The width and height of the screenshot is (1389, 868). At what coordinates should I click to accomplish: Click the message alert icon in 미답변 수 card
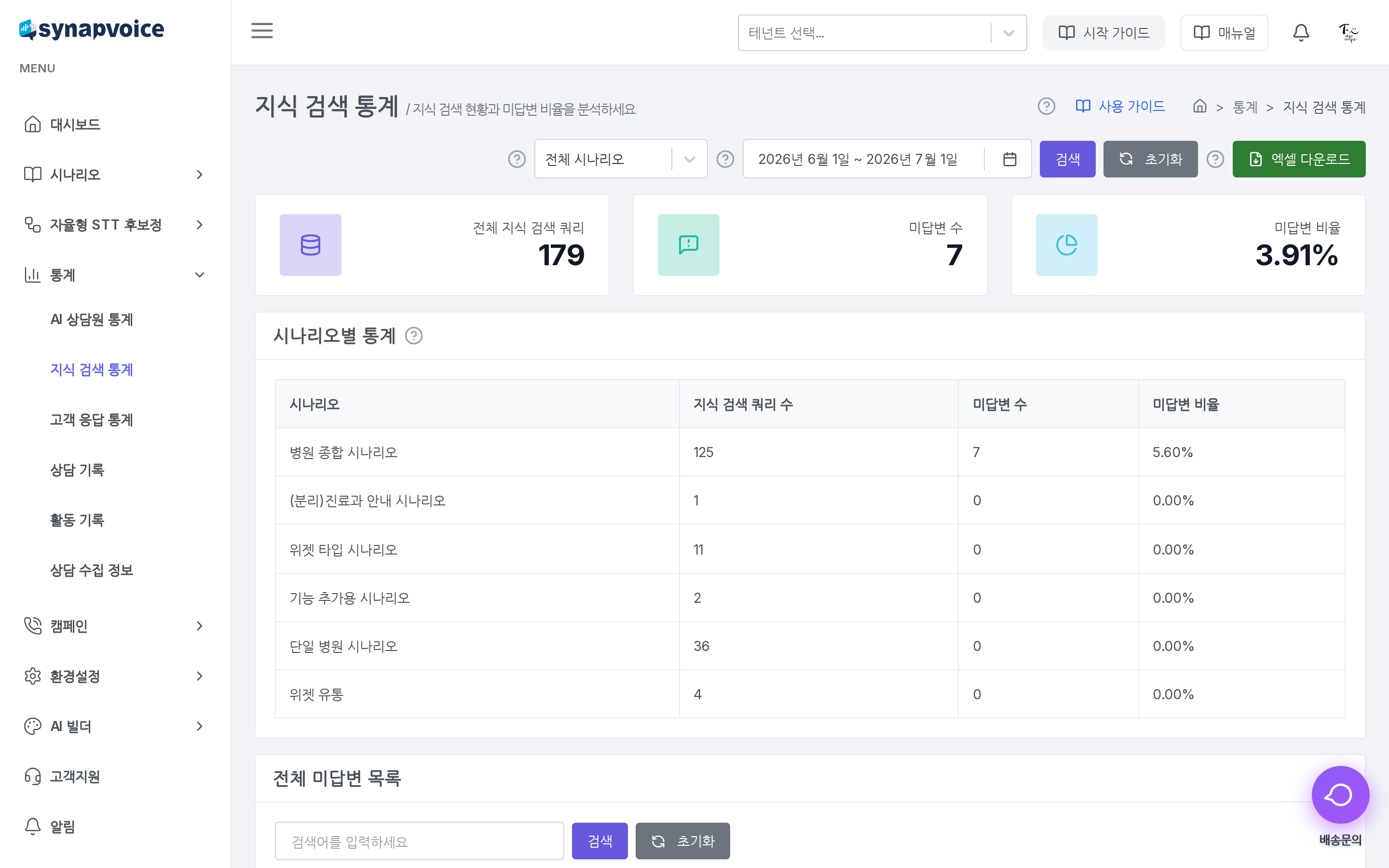point(688,245)
